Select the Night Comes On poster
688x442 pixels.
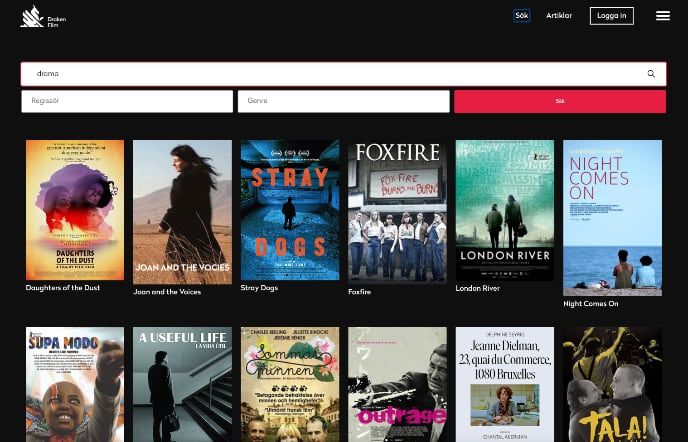point(612,217)
